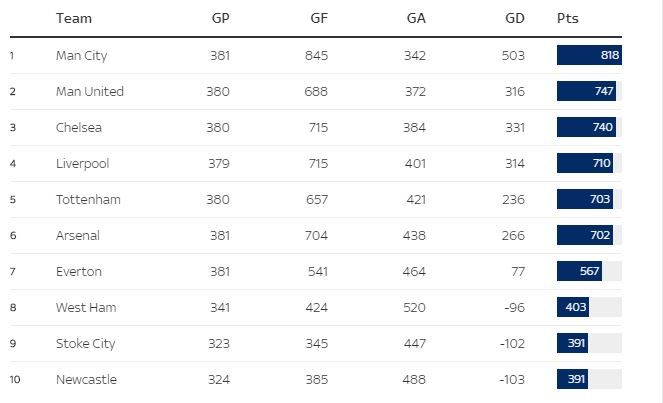The height and width of the screenshot is (403, 663).
Task: Click the Liverpool team name
Action: [81, 164]
